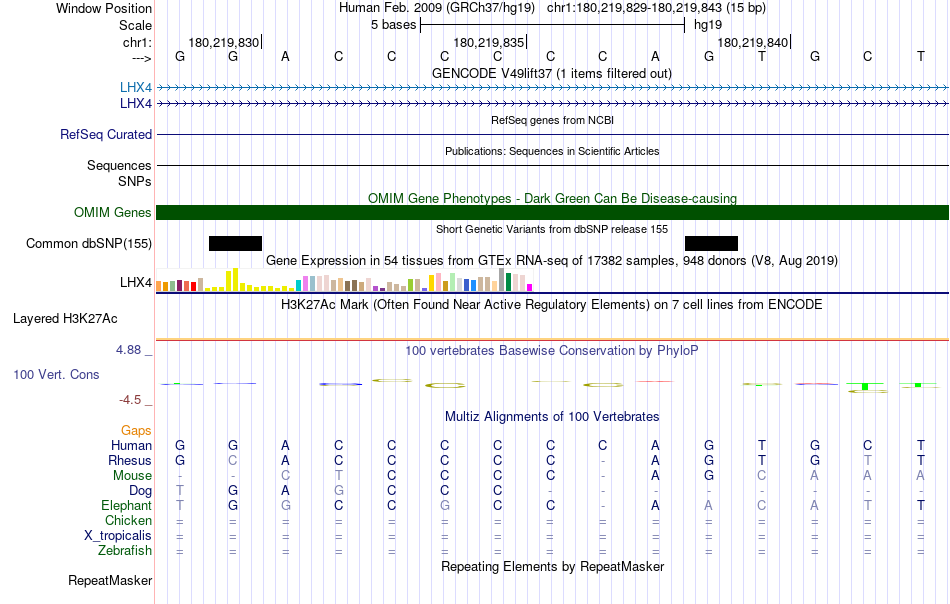Click the Sequences track label
The height and width of the screenshot is (604, 950).
point(119,165)
